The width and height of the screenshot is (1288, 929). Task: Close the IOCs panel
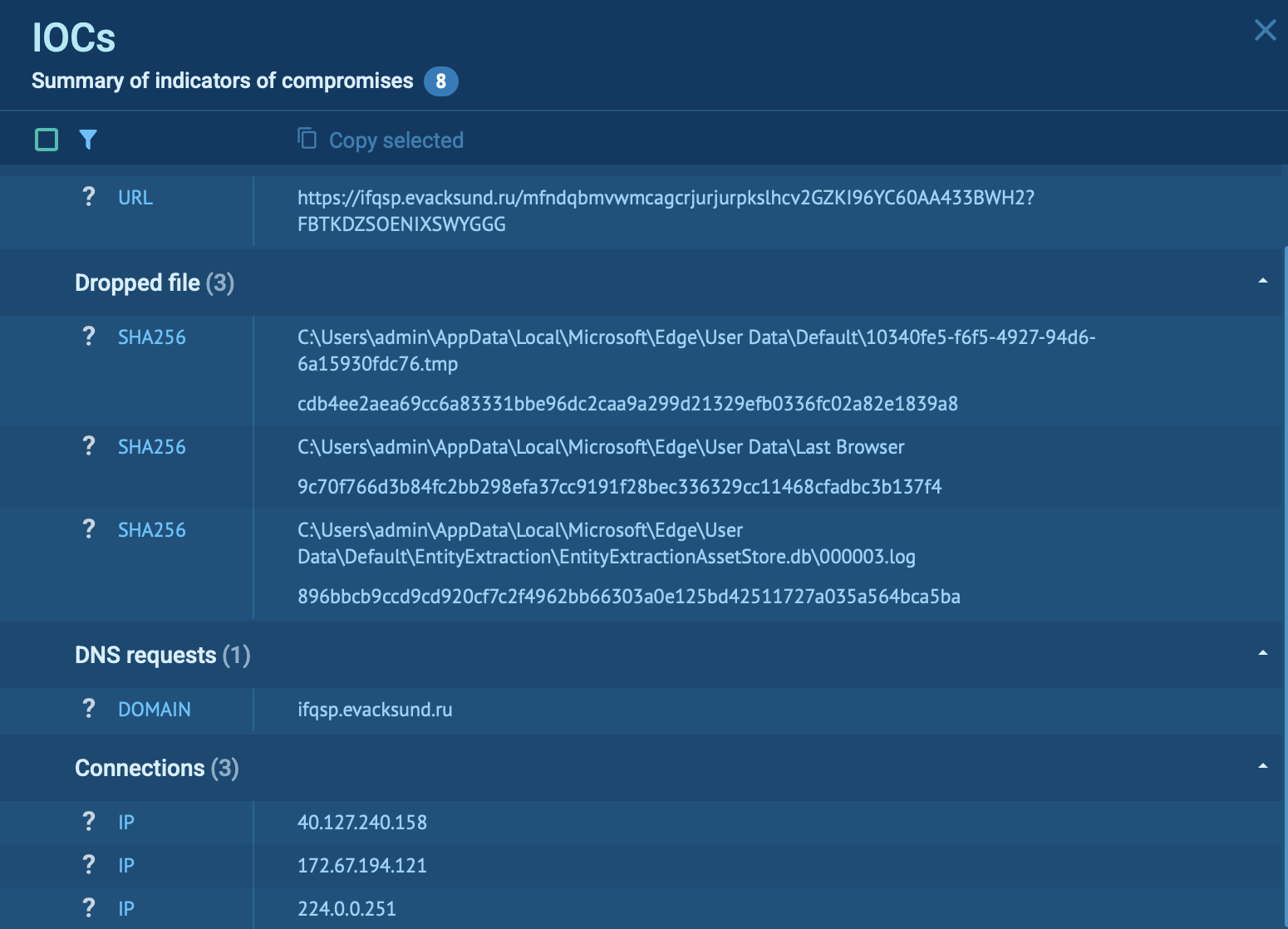(1265, 31)
